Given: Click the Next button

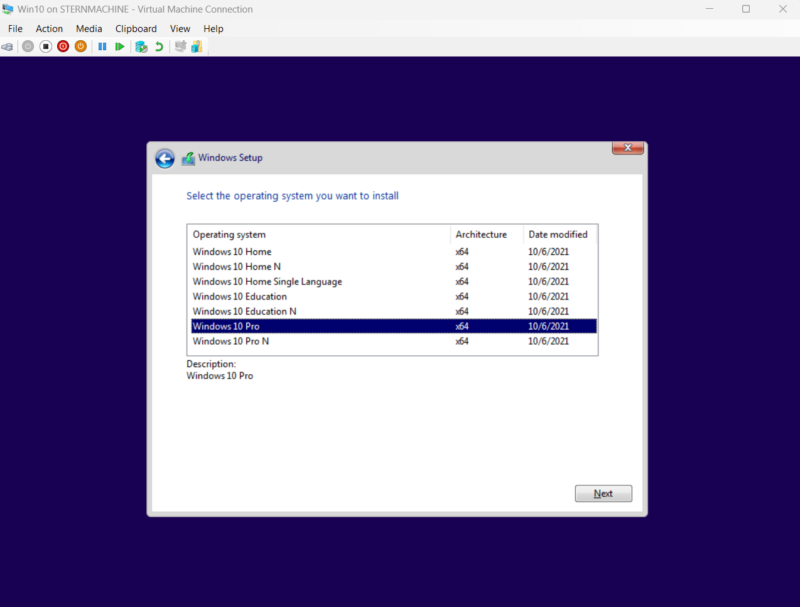Looking at the screenshot, I should point(603,493).
